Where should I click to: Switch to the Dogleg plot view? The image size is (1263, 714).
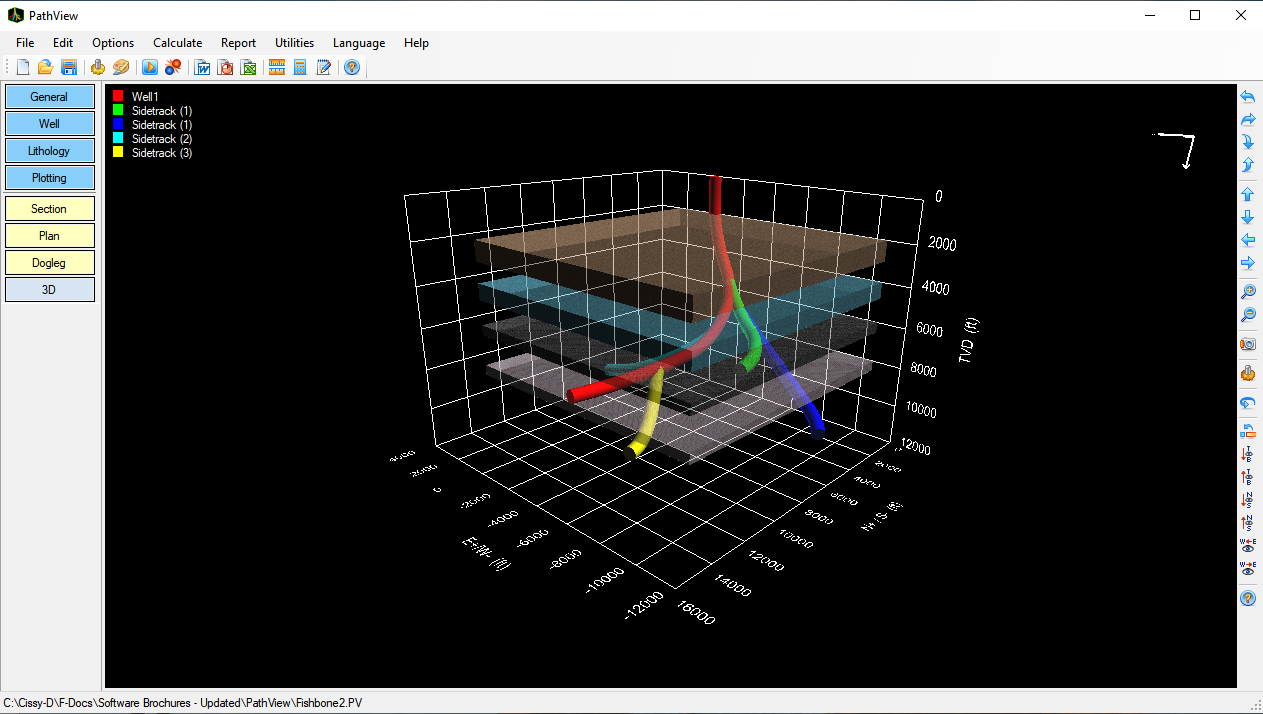(49, 263)
